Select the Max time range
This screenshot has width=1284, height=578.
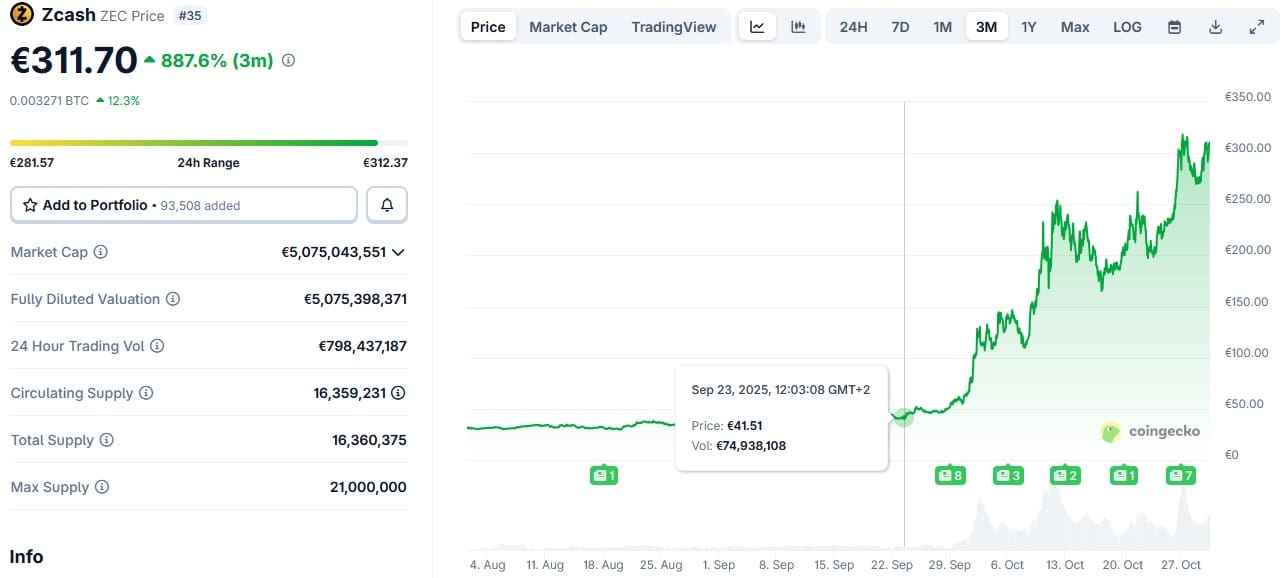coord(1075,27)
